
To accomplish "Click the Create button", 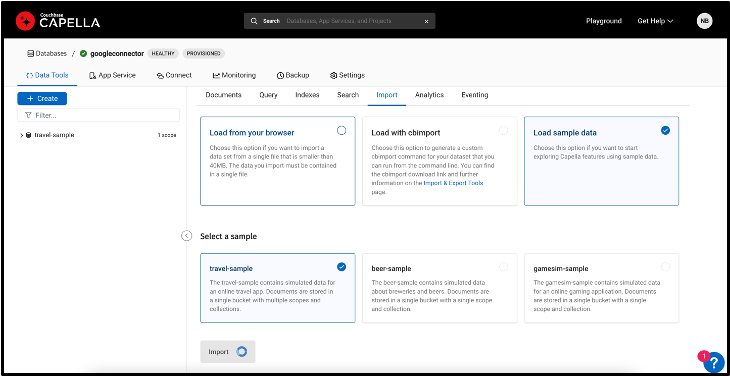I will (x=42, y=99).
